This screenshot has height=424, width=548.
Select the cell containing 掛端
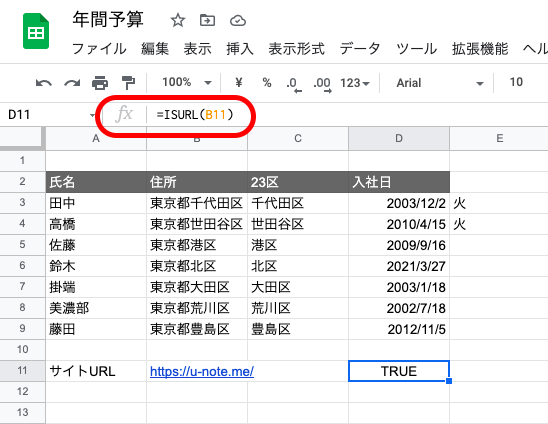point(96,287)
